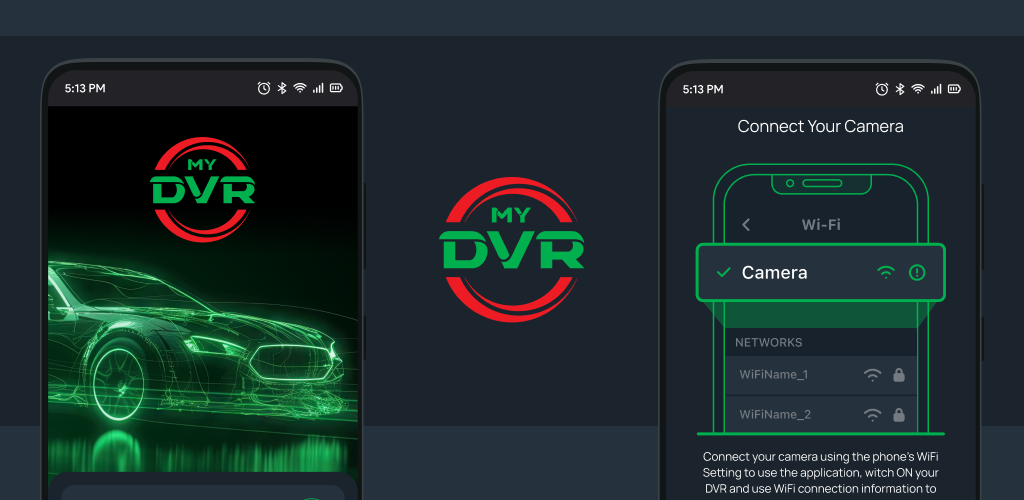Tap the green WiFi icon in Camera row
1024x500 pixels.
(x=886, y=273)
